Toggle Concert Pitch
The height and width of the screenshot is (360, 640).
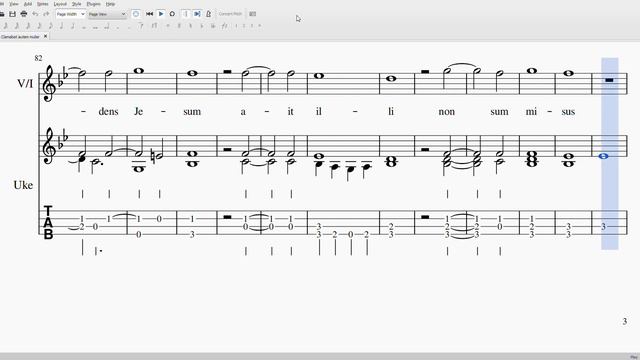pyautogui.click(x=230, y=14)
